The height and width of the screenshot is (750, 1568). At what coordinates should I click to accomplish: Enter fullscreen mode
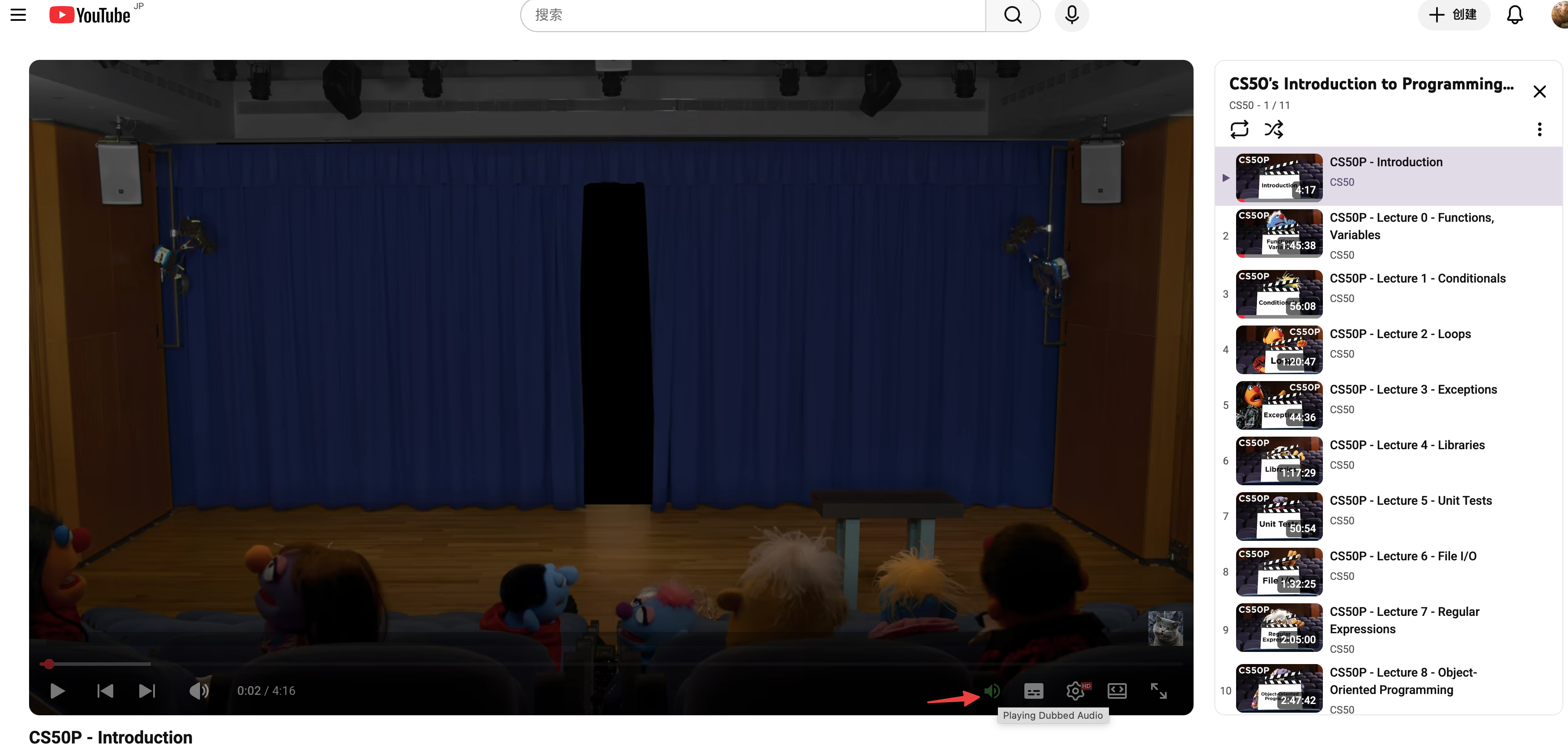pos(1158,691)
